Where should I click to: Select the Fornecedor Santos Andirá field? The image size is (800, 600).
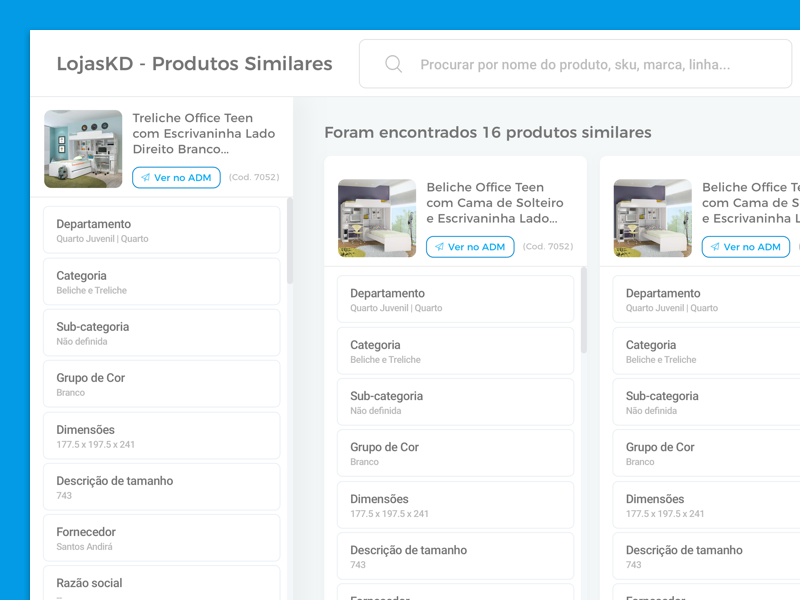162,538
